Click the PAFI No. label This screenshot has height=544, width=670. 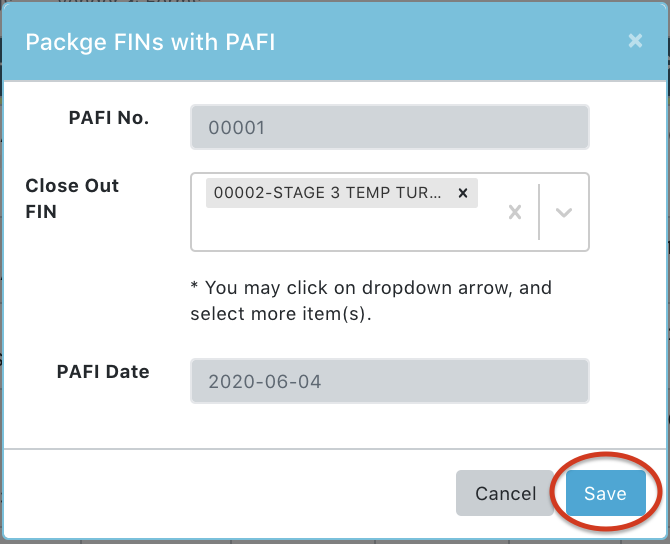tap(109, 118)
